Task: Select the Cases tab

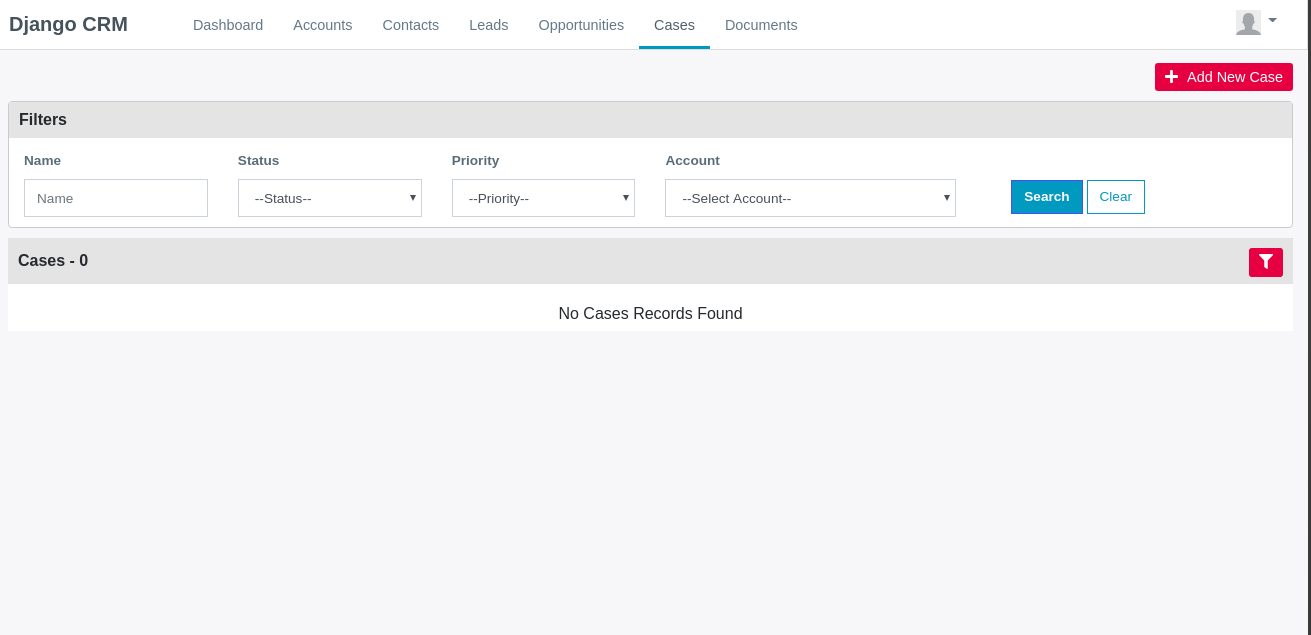Action: [674, 25]
